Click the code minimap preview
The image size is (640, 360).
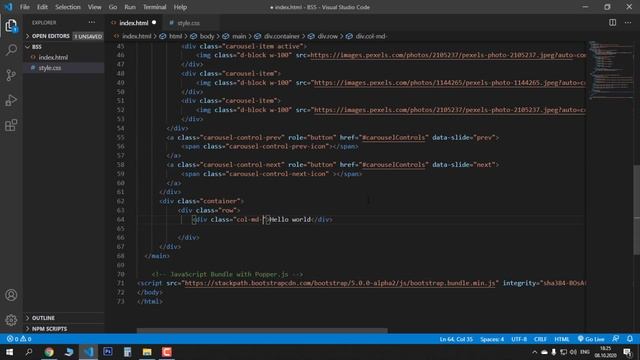(x=610, y=69)
